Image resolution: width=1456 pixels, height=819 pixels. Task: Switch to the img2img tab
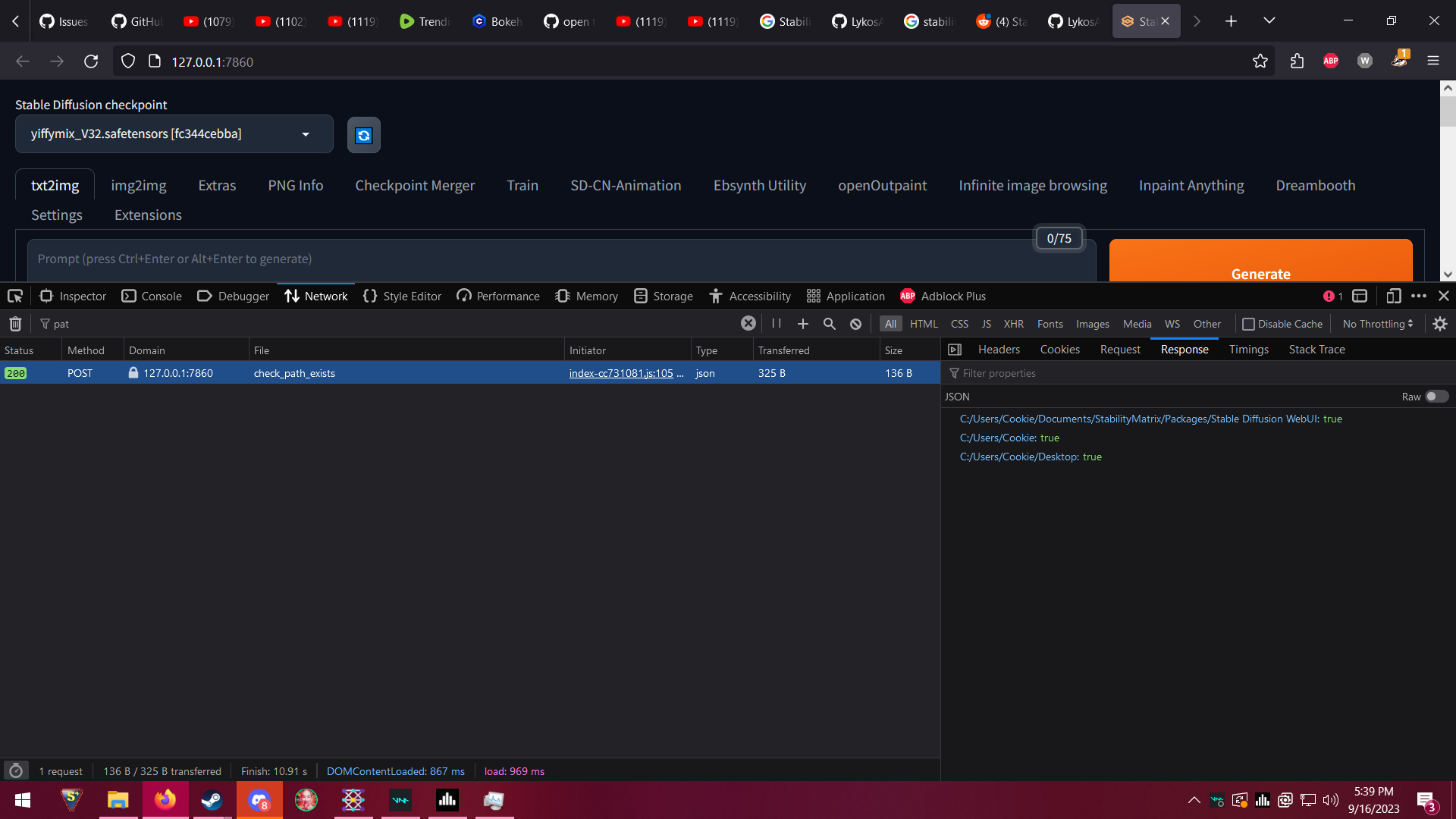pyautogui.click(x=138, y=185)
